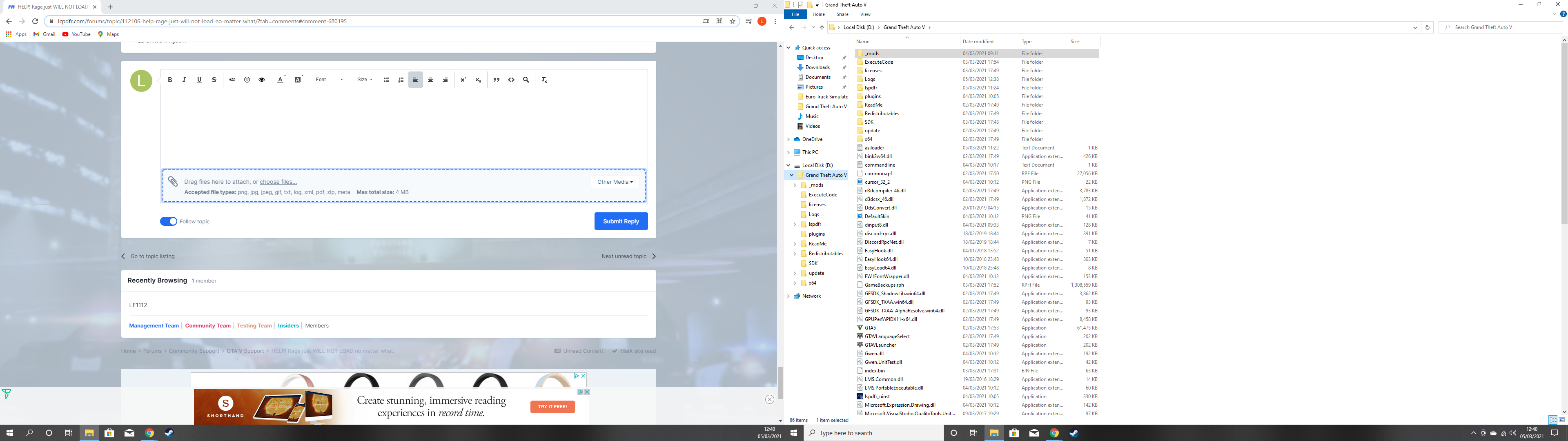Open the emoji picker in editor
This screenshot has height=441, width=1568.
pyautogui.click(x=247, y=80)
